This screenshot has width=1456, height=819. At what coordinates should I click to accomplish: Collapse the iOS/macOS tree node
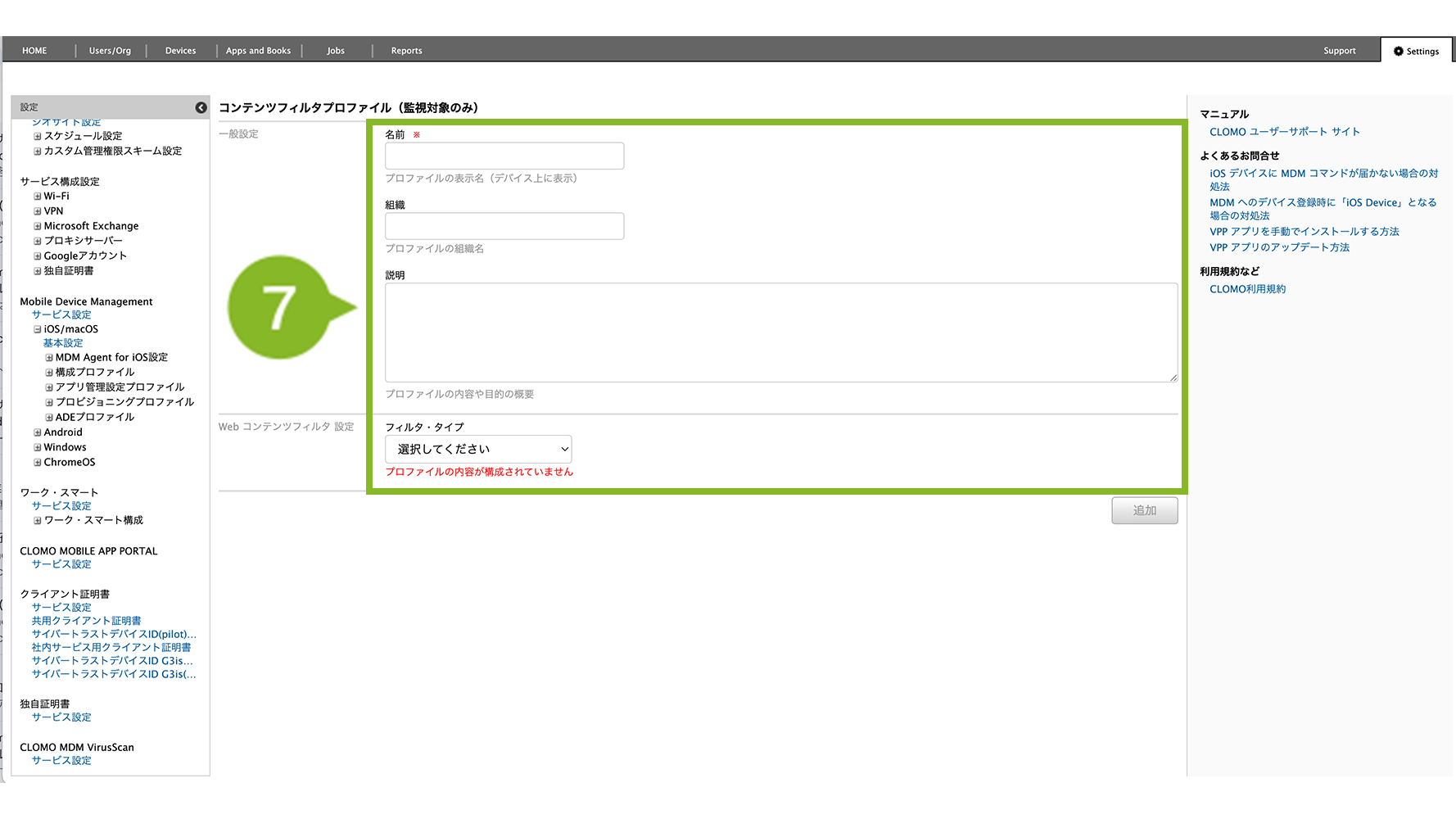click(38, 329)
